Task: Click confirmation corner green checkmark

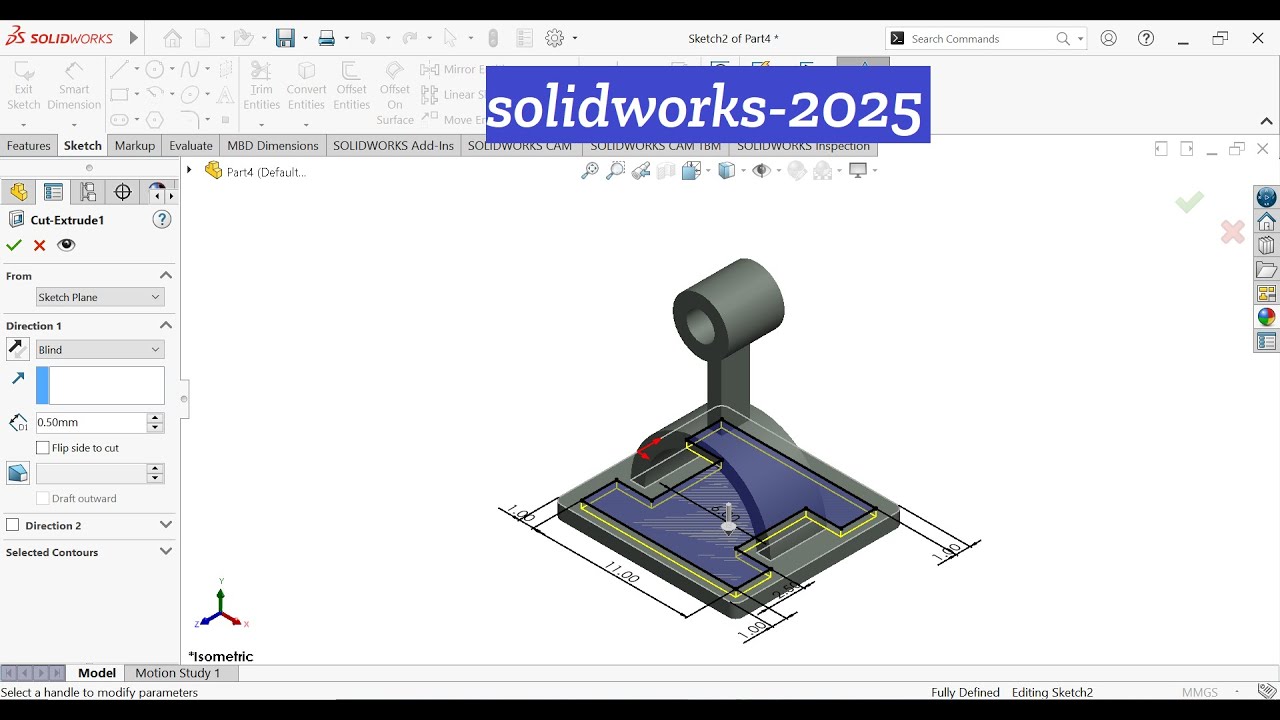Action: point(1189,202)
